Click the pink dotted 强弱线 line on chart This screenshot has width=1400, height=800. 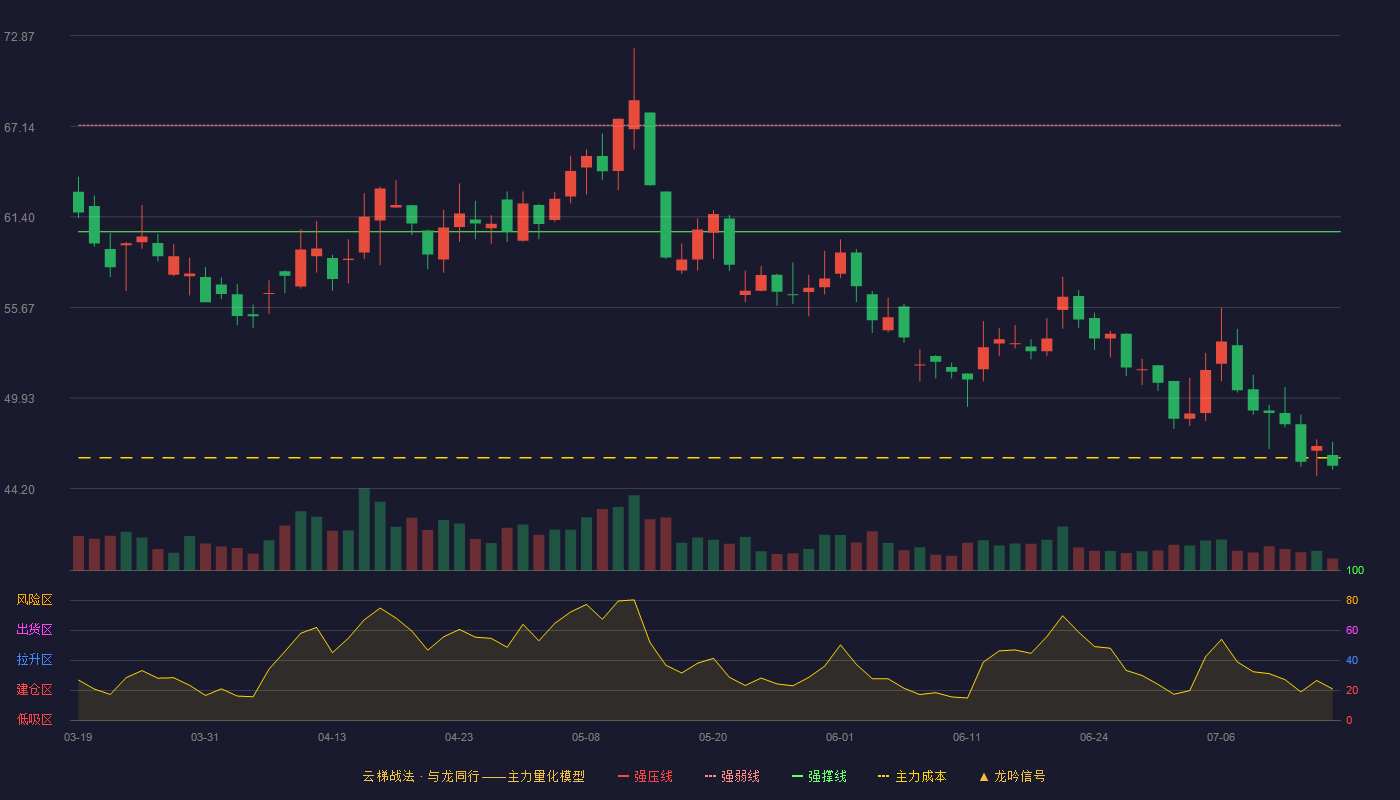(709, 125)
